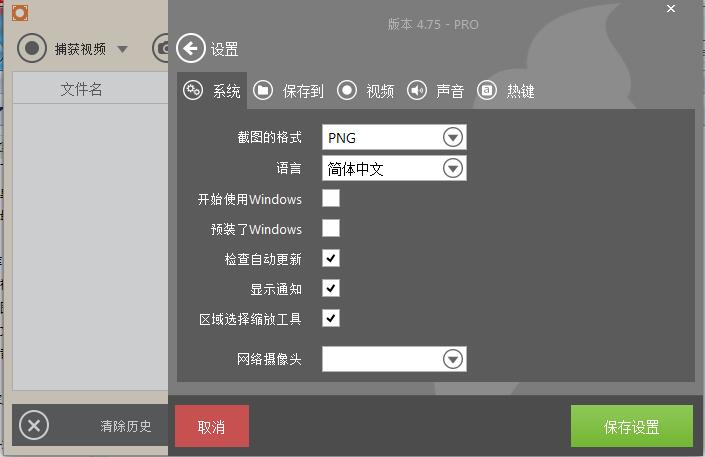Uncheck 检查自动更新 checkbox
The image size is (705, 457).
tap(331, 258)
